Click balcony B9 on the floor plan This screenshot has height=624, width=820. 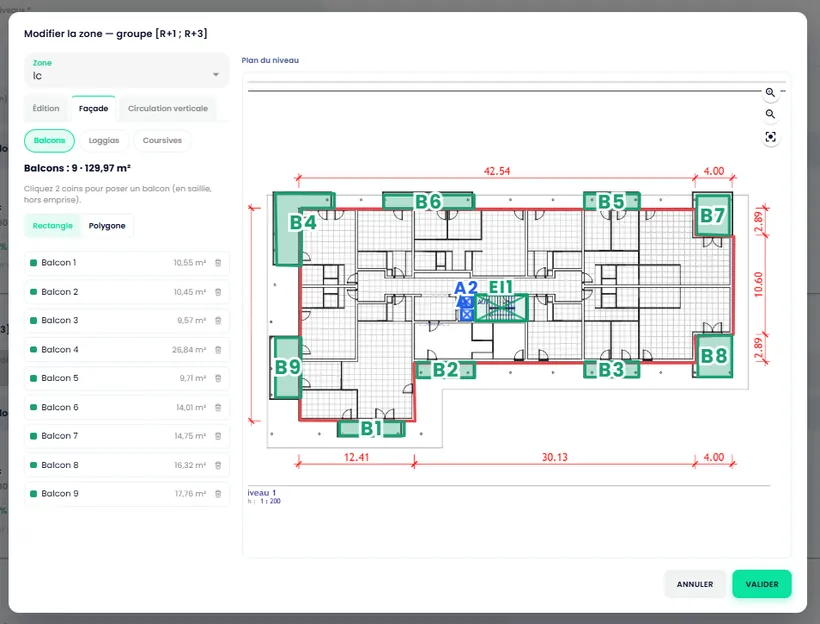click(287, 367)
